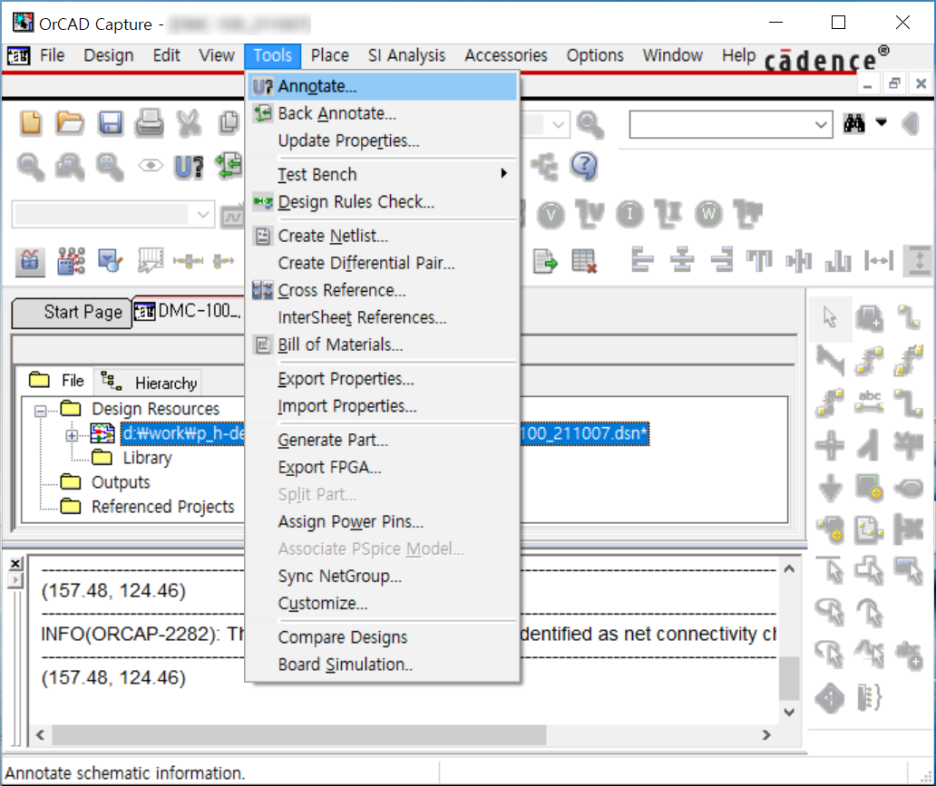This screenshot has height=786, width=936.
Task: Click the Select arrow tool in palette
Action: pos(830,318)
